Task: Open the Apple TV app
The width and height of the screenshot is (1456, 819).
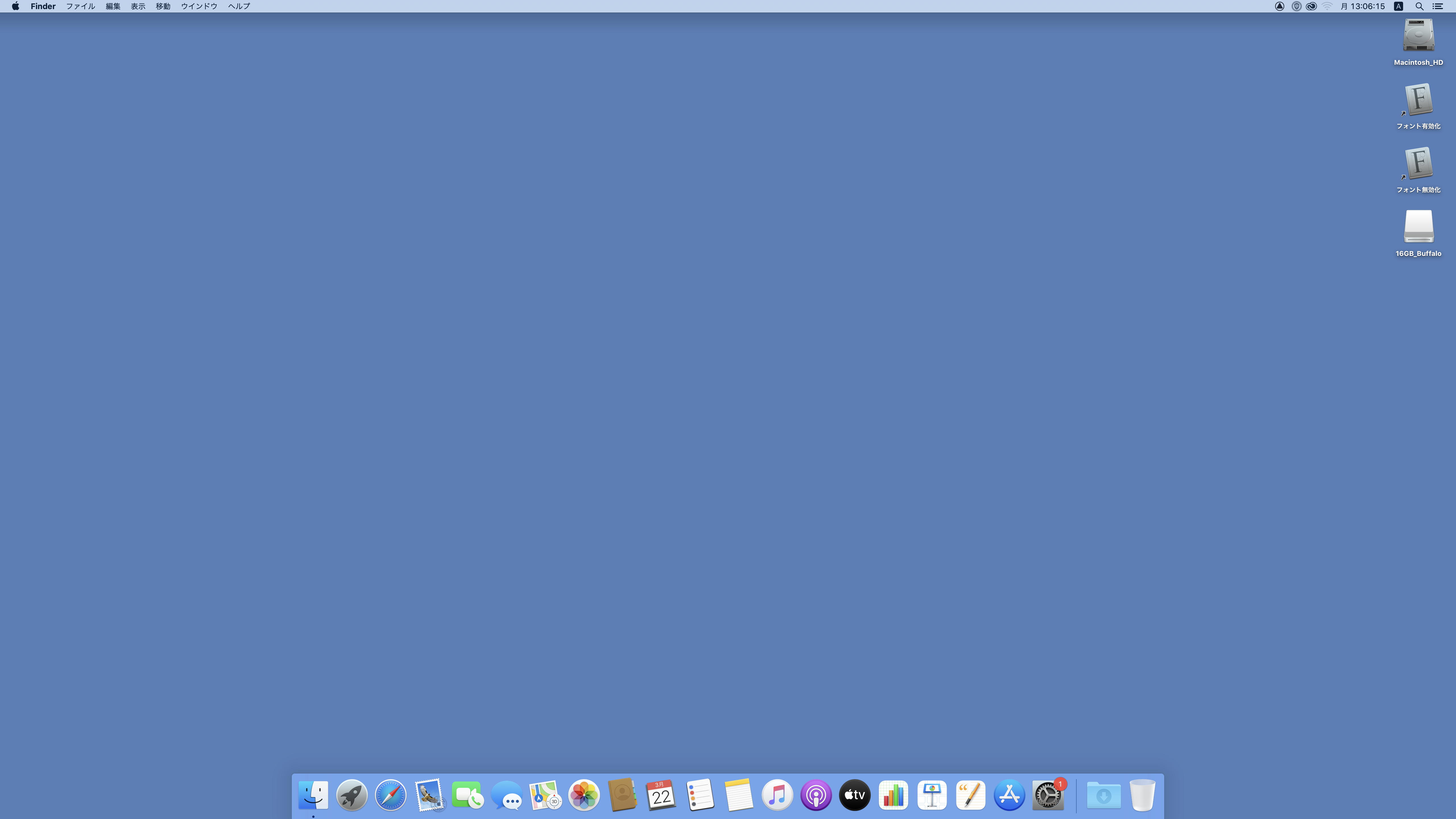Action: [855, 795]
